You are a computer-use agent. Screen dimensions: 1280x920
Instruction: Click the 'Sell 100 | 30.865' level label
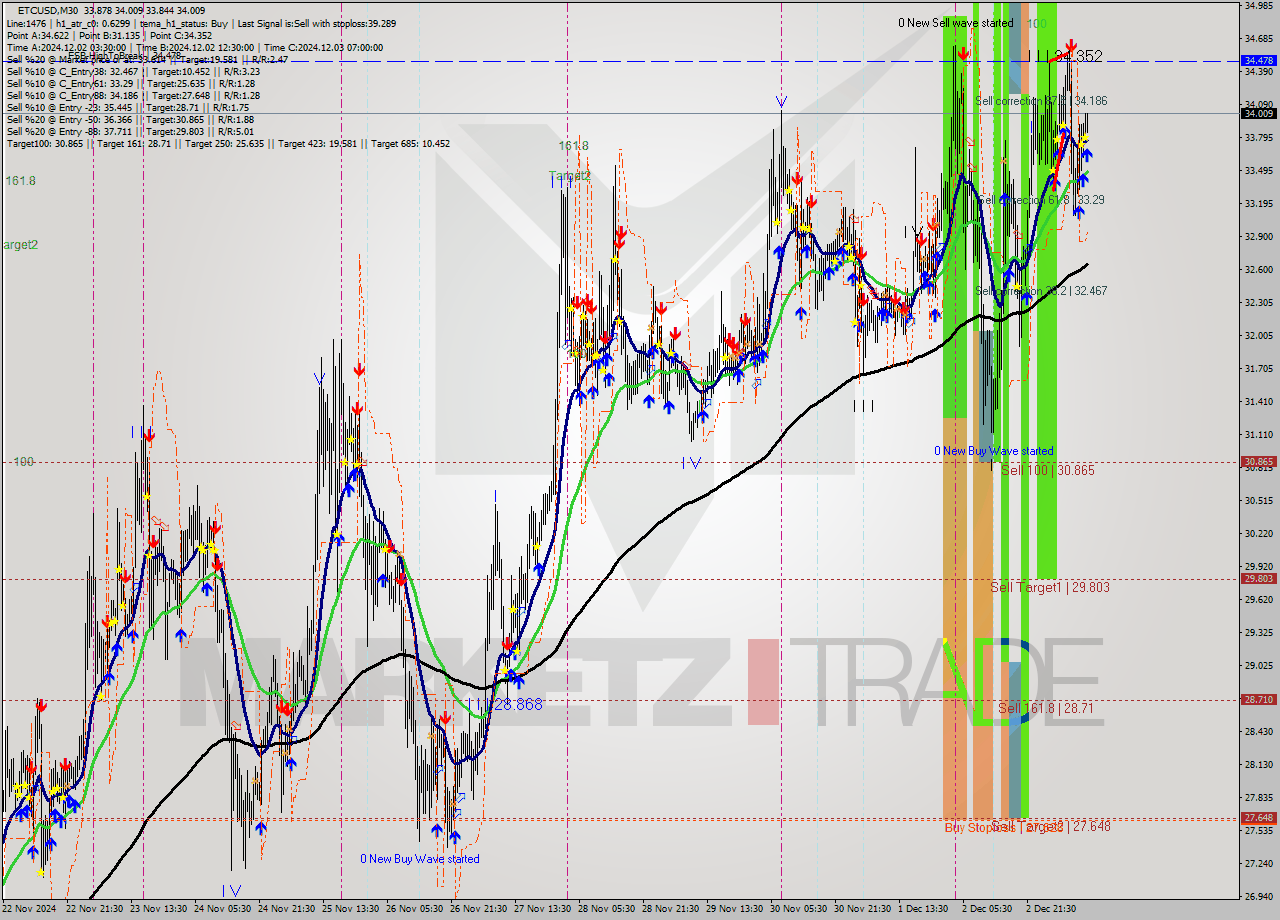tap(1047, 470)
